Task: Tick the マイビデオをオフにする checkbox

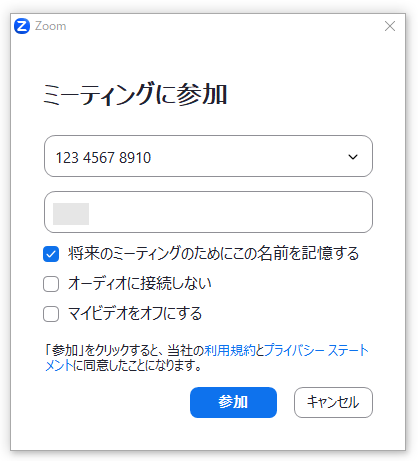Action: tap(51, 314)
